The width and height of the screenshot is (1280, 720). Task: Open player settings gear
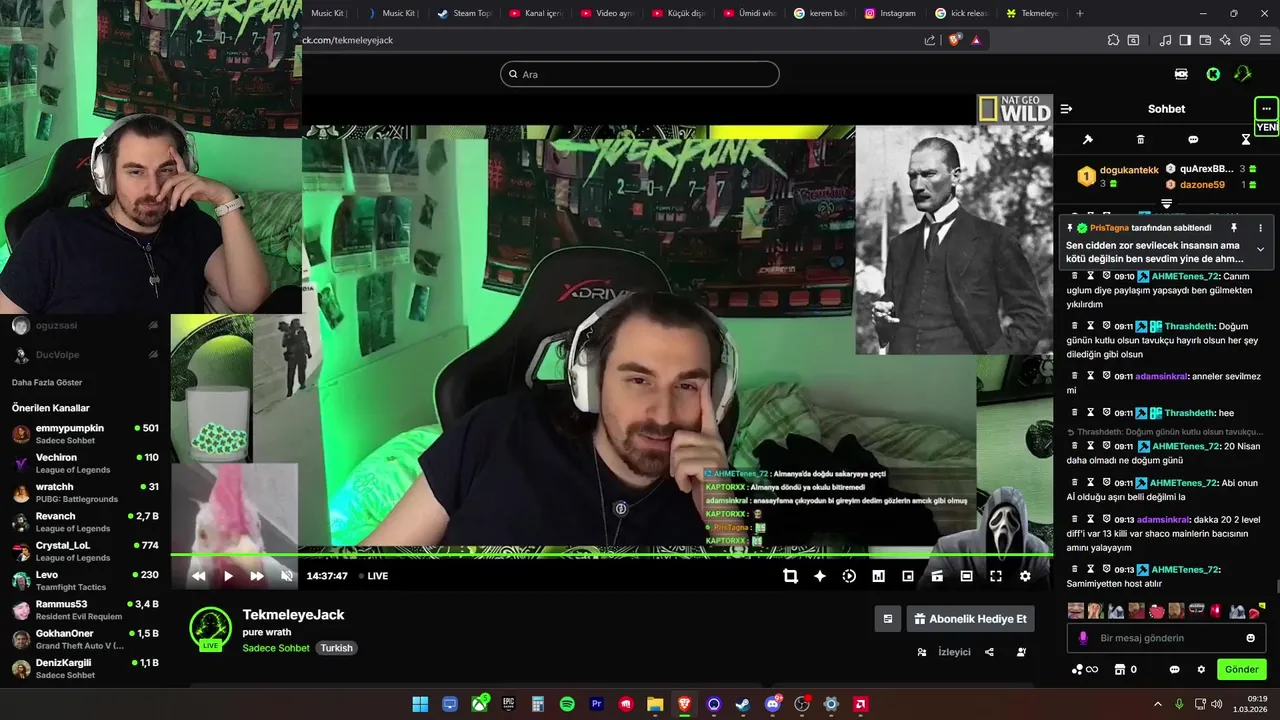tap(1025, 576)
